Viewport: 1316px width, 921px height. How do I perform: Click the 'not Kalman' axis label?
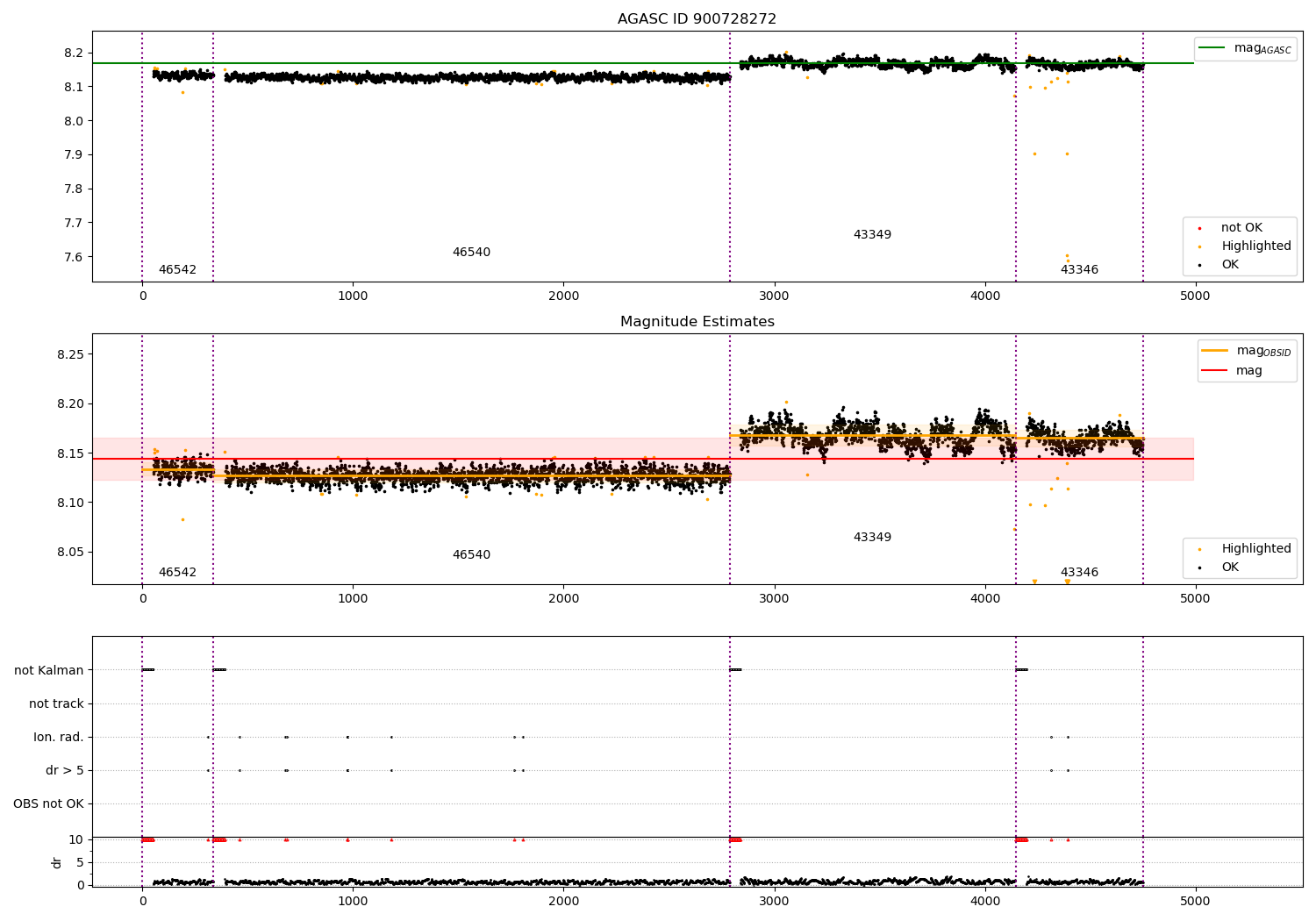(x=49, y=671)
